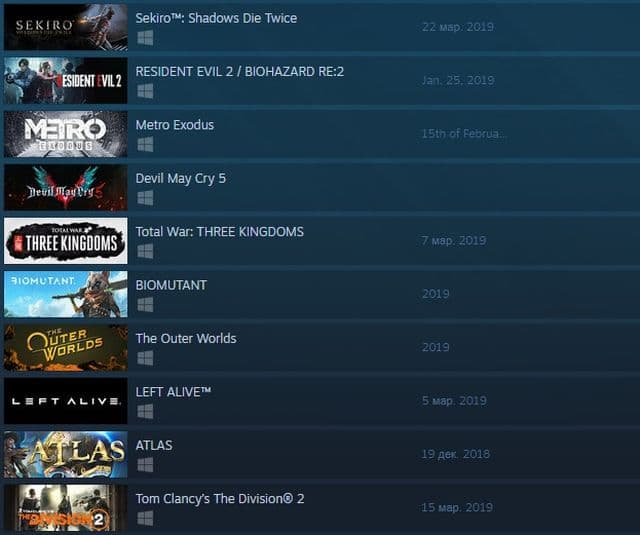Click the Windows platform icon under BIOMUTANT
The height and width of the screenshot is (535, 640).
[x=145, y=305]
